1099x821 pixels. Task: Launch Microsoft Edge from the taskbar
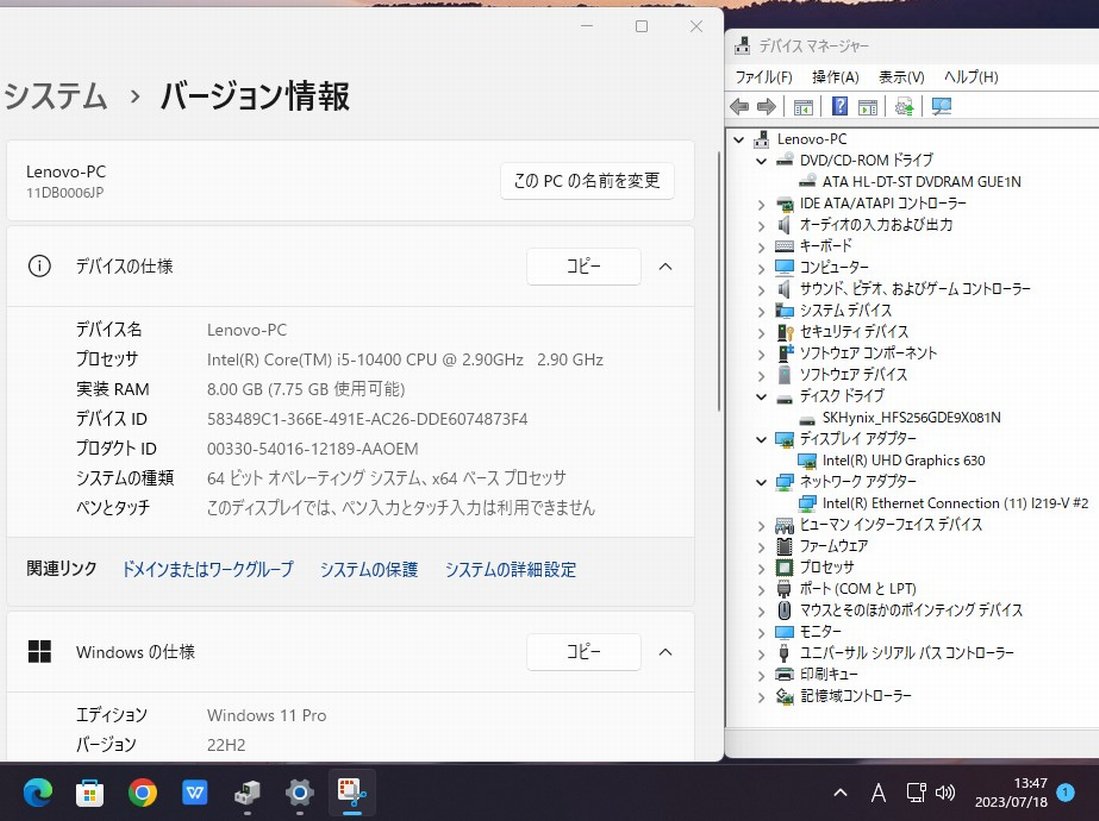[37, 792]
